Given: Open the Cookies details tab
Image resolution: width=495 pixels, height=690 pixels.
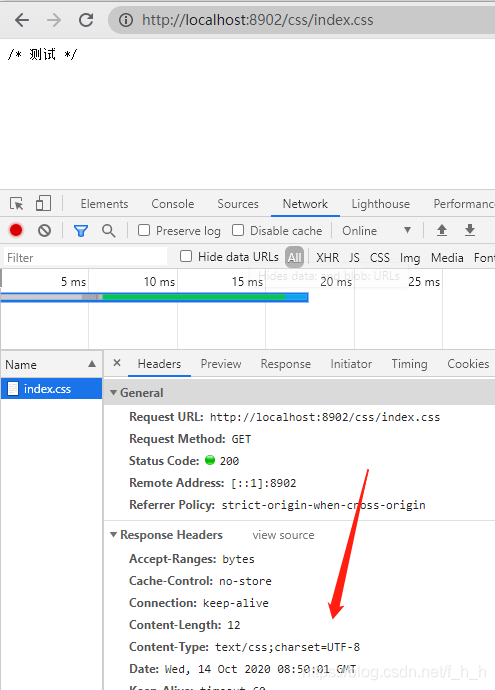Looking at the screenshot, I should (x=468, y=364).
